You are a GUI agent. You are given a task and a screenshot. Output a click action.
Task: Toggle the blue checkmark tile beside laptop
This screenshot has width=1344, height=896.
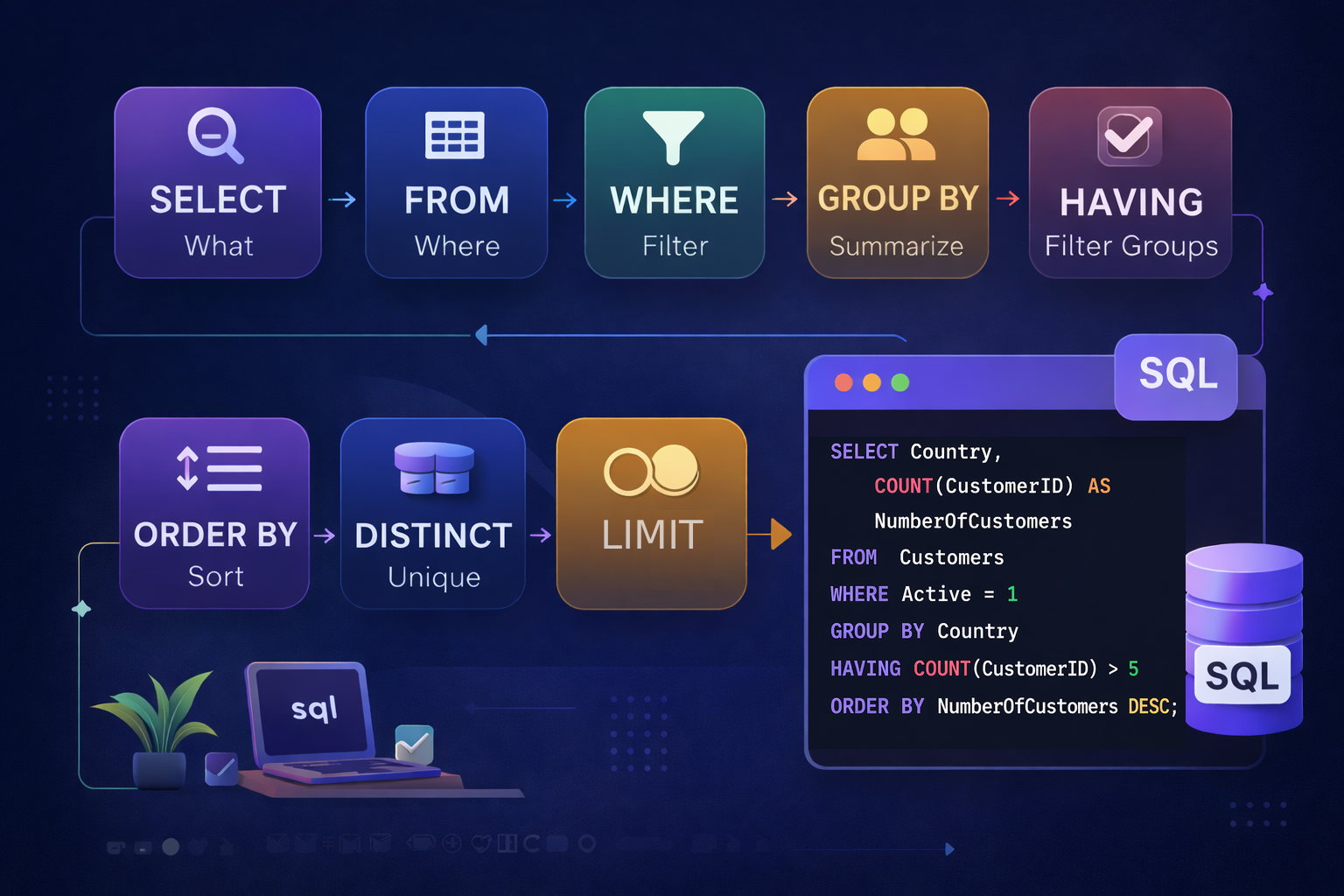pyautogui.click(x=414, y=744)
